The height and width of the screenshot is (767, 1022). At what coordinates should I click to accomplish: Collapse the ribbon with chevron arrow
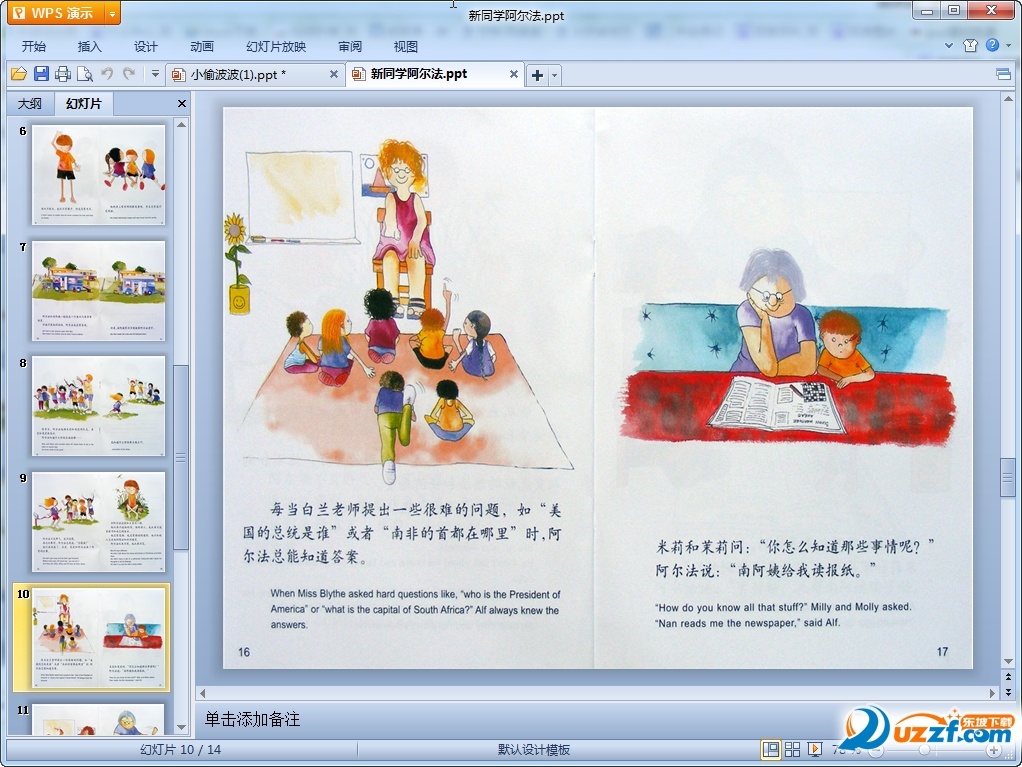point(949,46)
